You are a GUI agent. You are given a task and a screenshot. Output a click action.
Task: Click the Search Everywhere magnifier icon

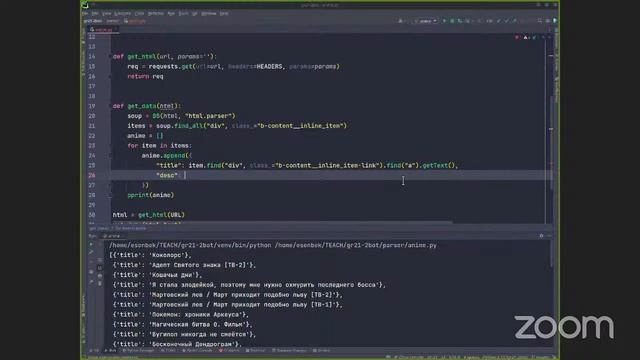tap(540, 21)
